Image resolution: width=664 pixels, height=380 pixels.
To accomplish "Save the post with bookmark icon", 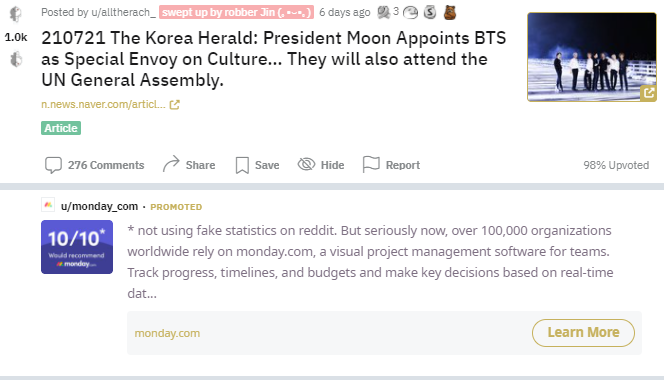I will tap(242, 165).
